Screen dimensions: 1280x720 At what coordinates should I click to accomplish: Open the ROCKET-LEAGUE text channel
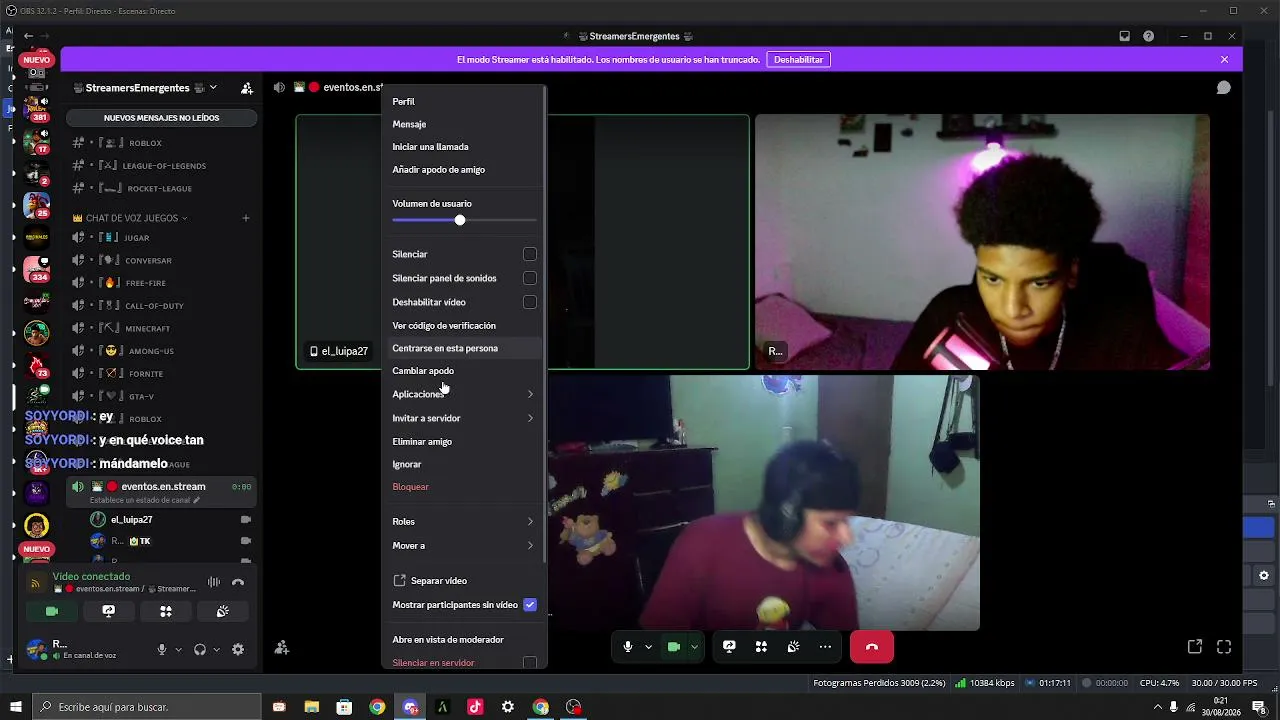(x=160, y=188)
